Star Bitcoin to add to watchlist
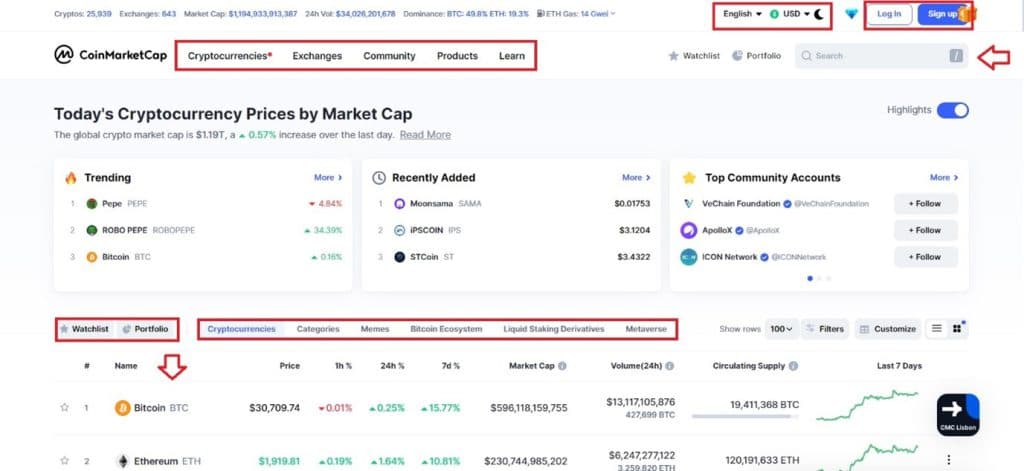The image size is (1024, 471). [x=64, y=408]
